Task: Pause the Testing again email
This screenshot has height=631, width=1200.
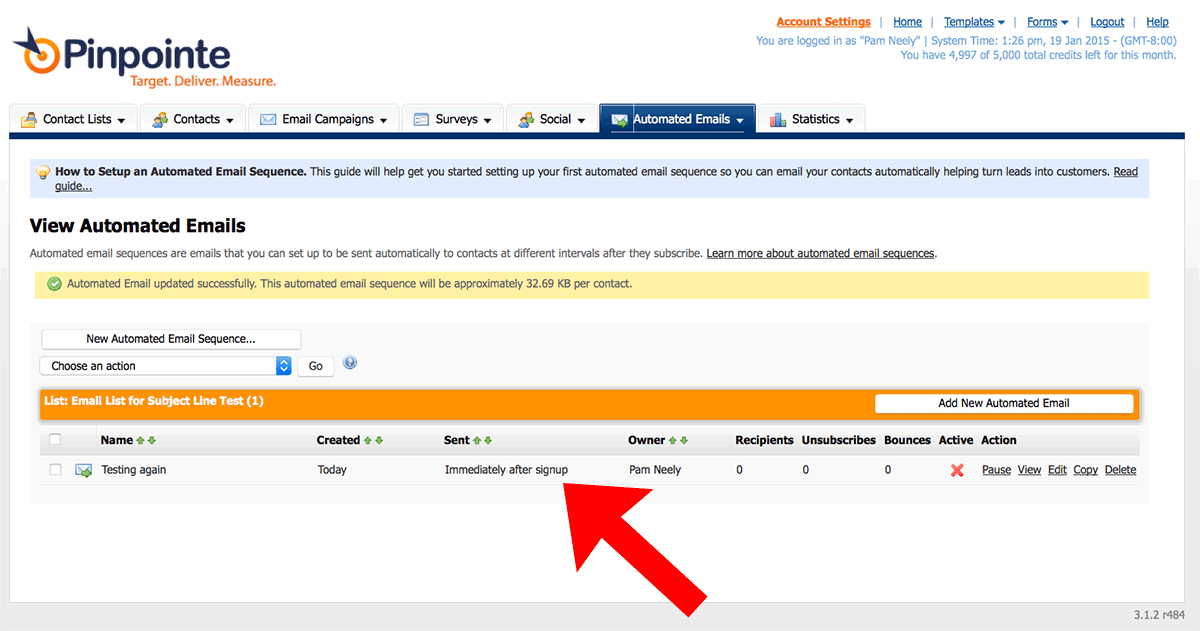Action: coord(996,470)
